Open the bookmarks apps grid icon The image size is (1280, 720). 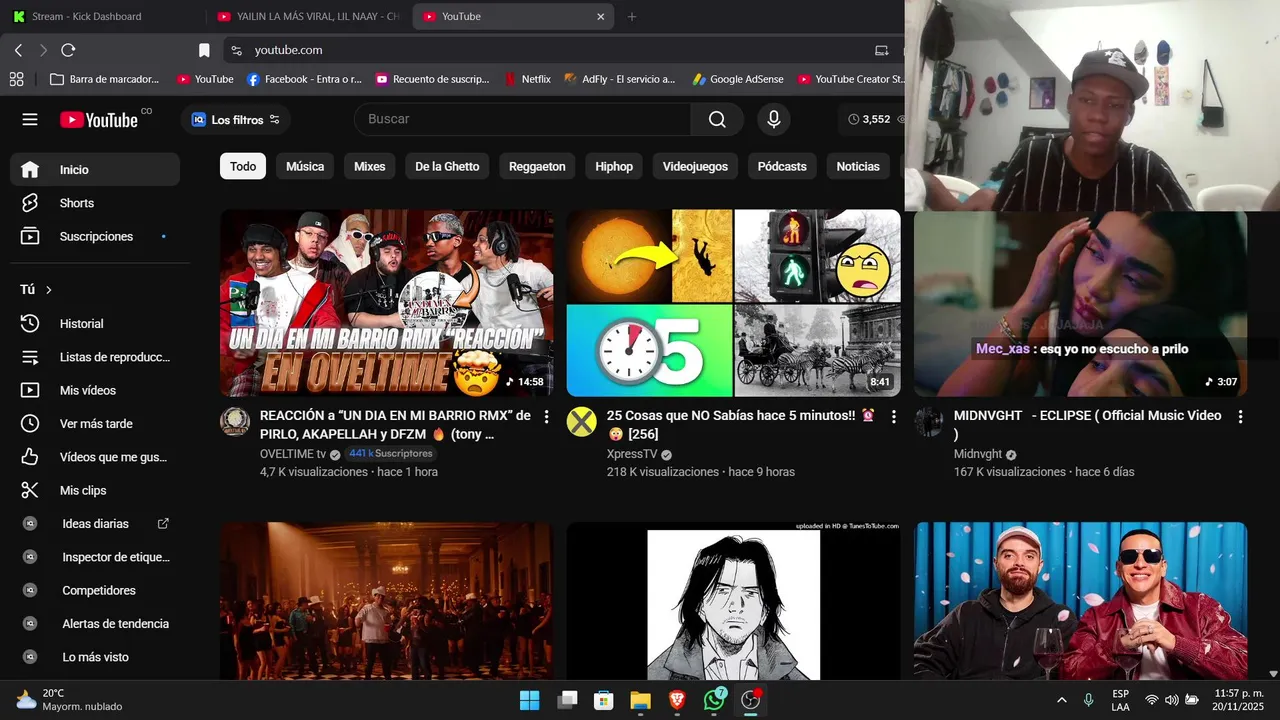[16, 79]
